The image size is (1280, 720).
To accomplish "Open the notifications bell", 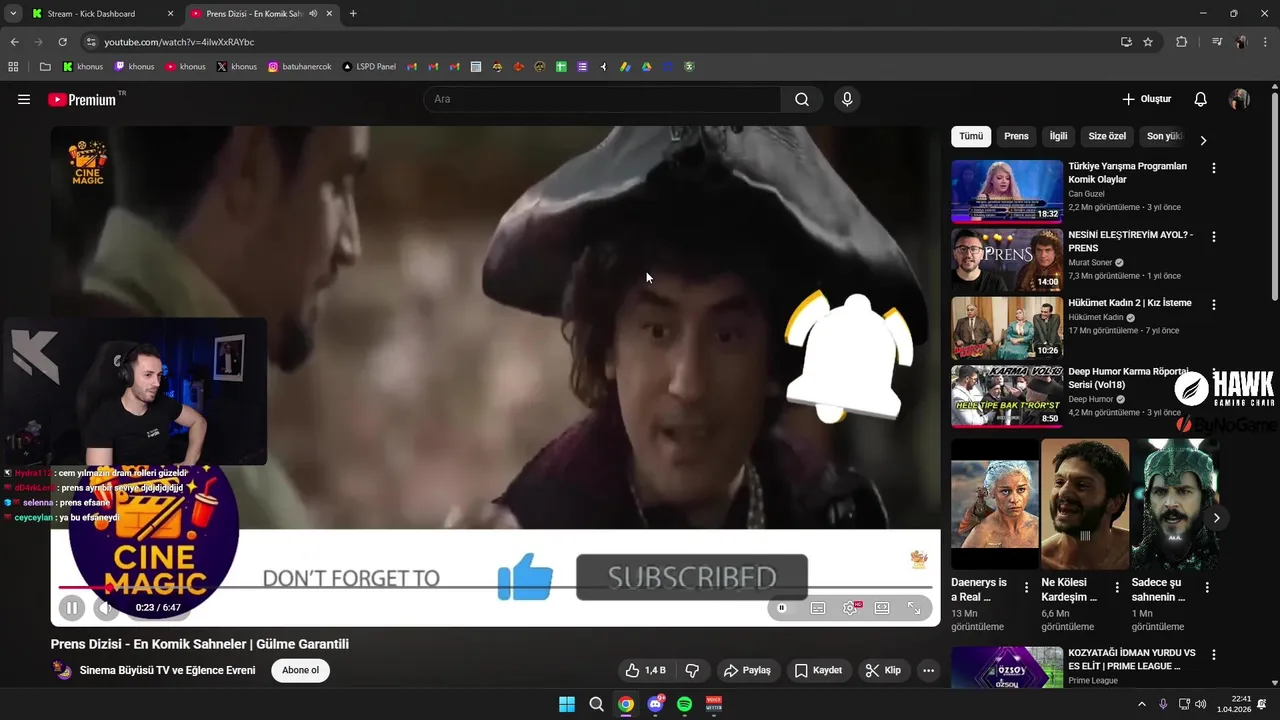I will (x=1200, y=99).
